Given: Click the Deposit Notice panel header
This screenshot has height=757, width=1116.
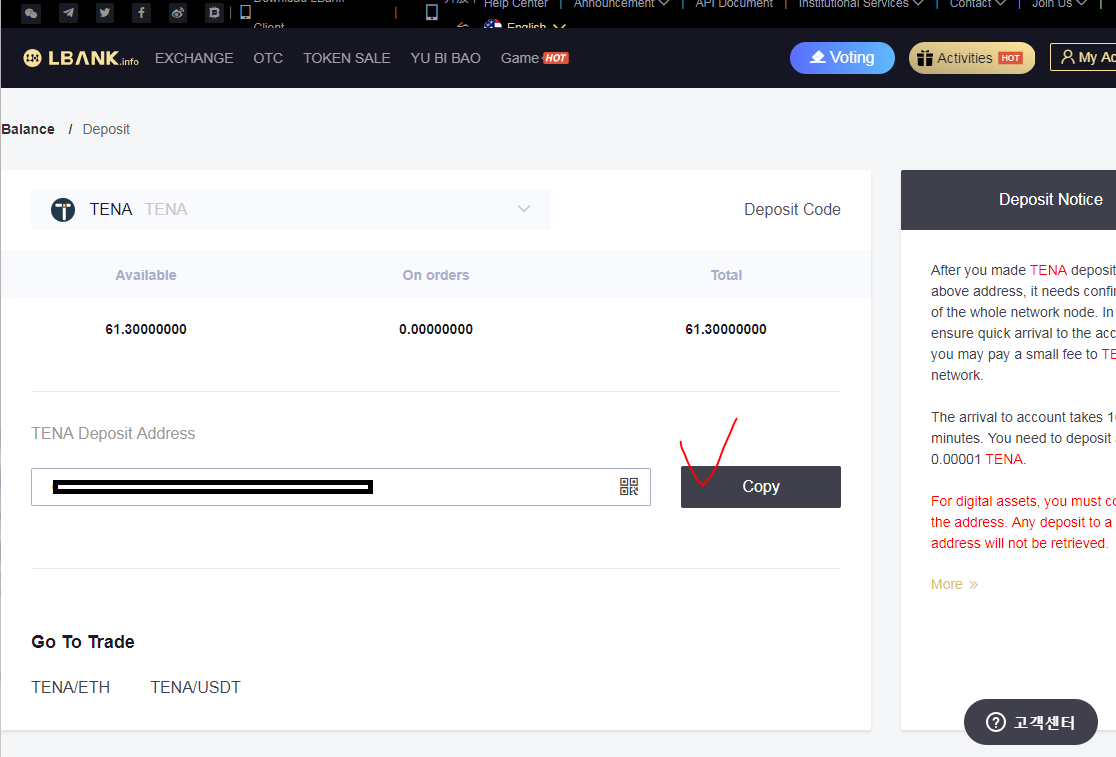Looking at the screenshot, I should [1009, 200].
